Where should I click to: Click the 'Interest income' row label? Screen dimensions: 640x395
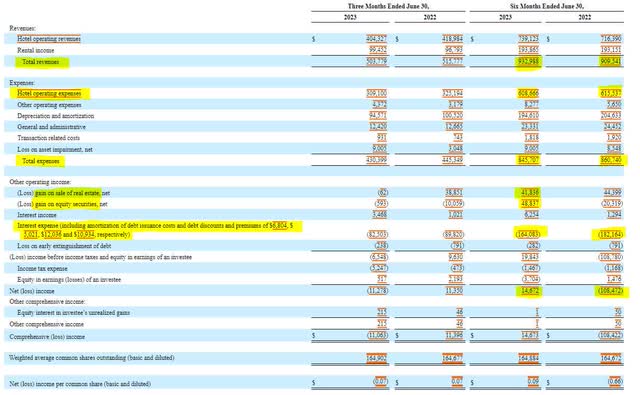pos(37,215)
